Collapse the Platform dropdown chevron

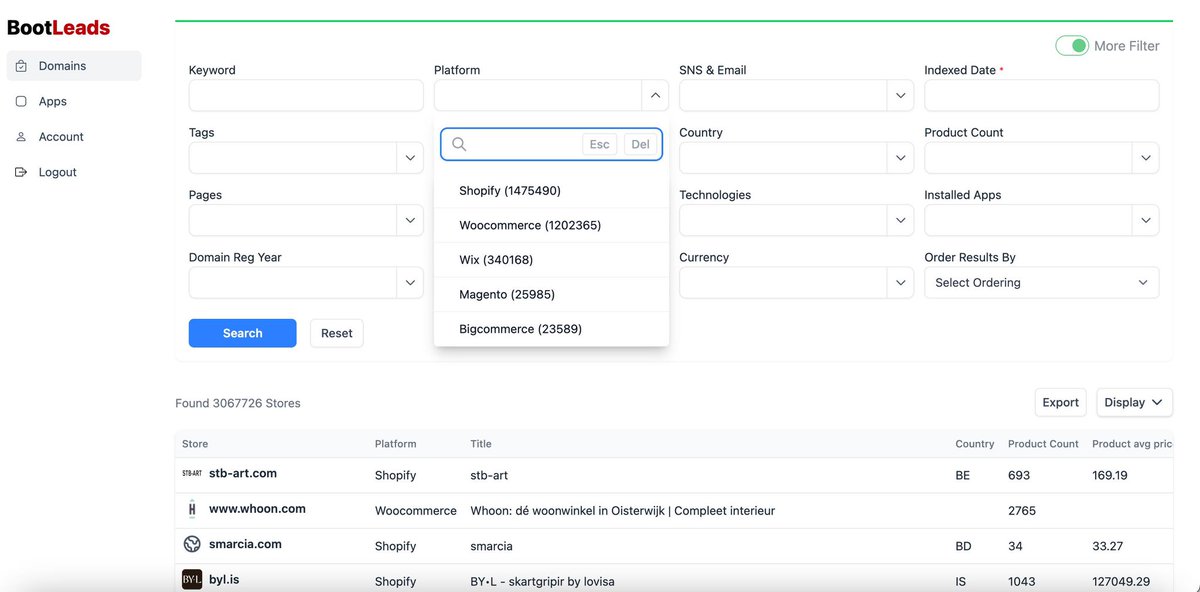coord(655,96)
